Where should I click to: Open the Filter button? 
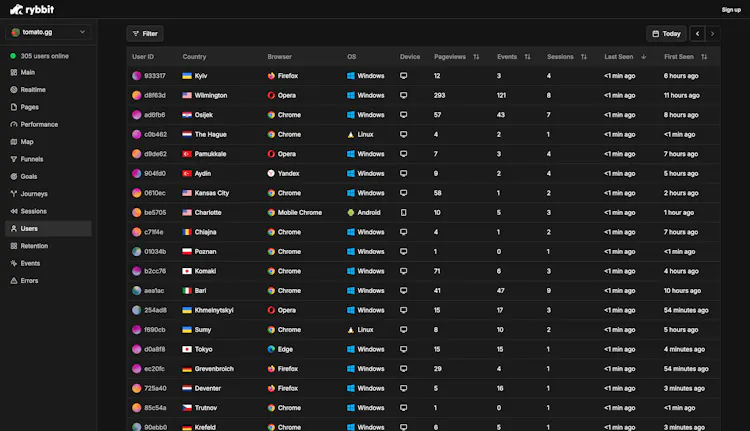145,33
